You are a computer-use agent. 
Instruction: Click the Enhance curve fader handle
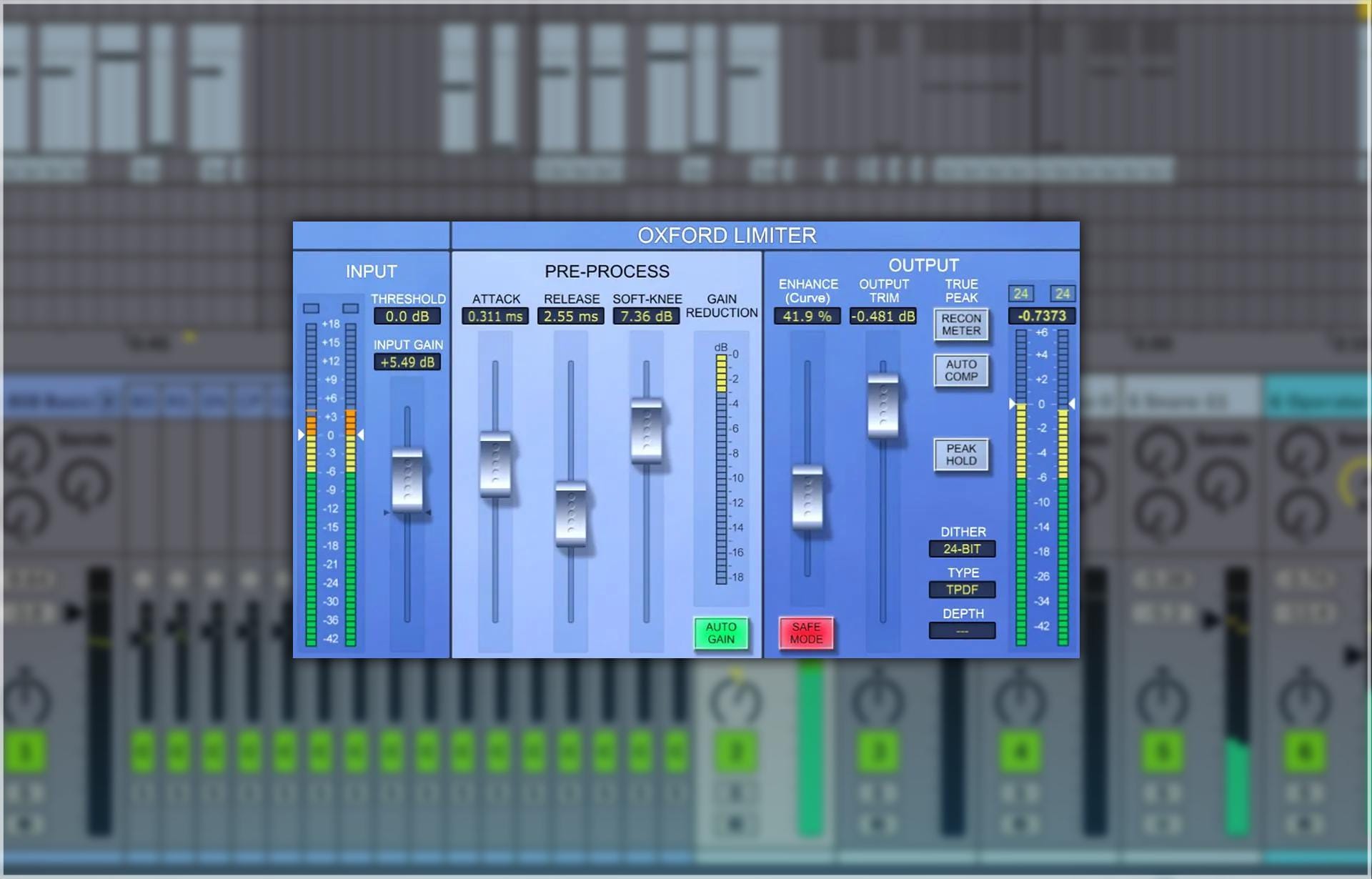coord(807,497)
